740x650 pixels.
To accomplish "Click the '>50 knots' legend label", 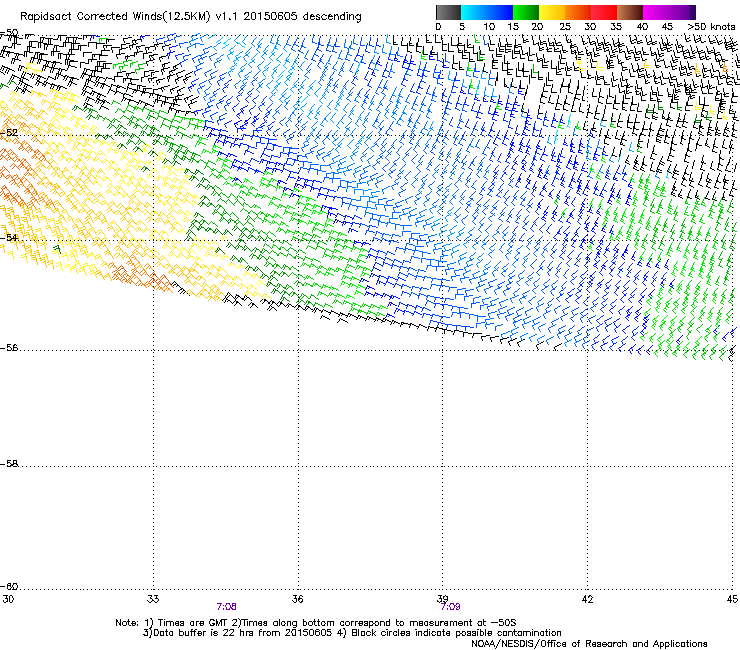I will click(711, 27).
